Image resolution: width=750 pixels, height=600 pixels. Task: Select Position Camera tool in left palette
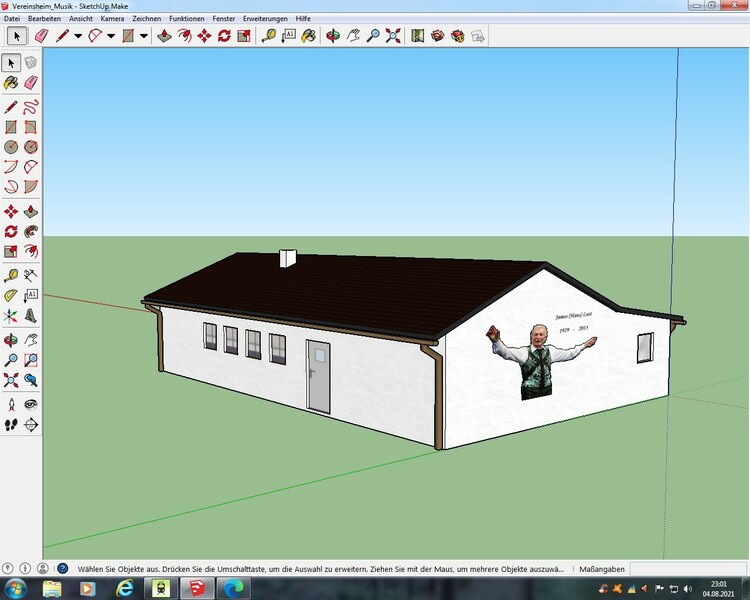[x=11, y=405]
